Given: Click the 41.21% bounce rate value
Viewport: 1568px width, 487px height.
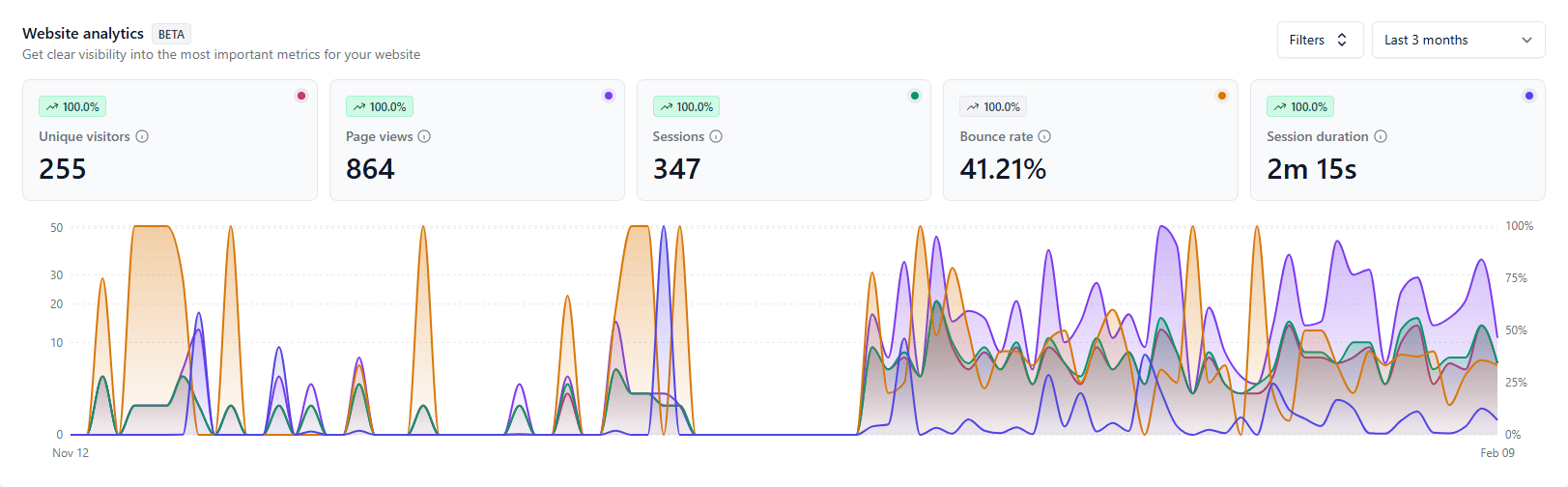Looking at the screenshot, I should click(x=1003, y=169).
